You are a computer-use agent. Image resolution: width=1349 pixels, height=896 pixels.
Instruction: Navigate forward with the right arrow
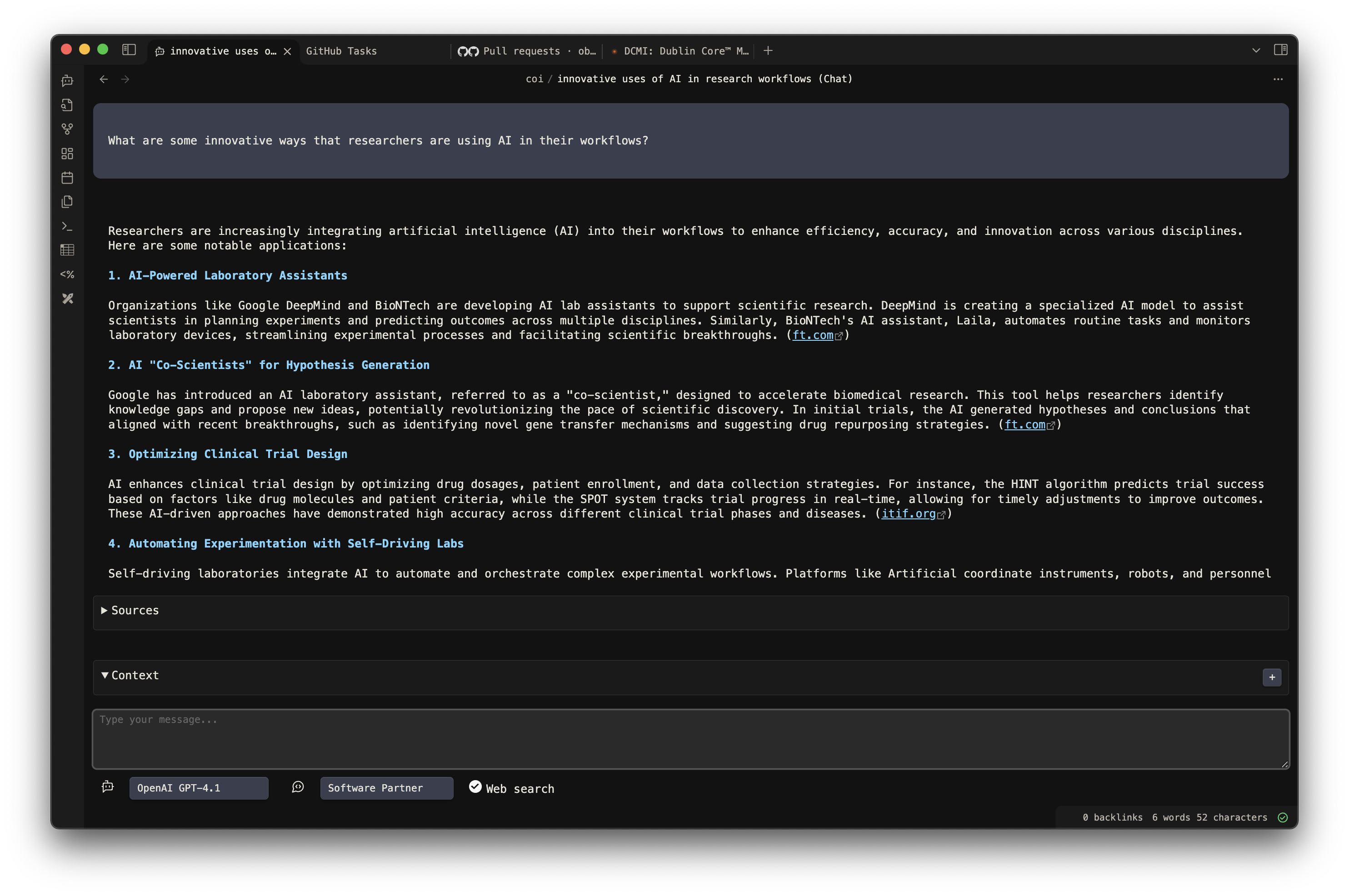click(125, 80)
